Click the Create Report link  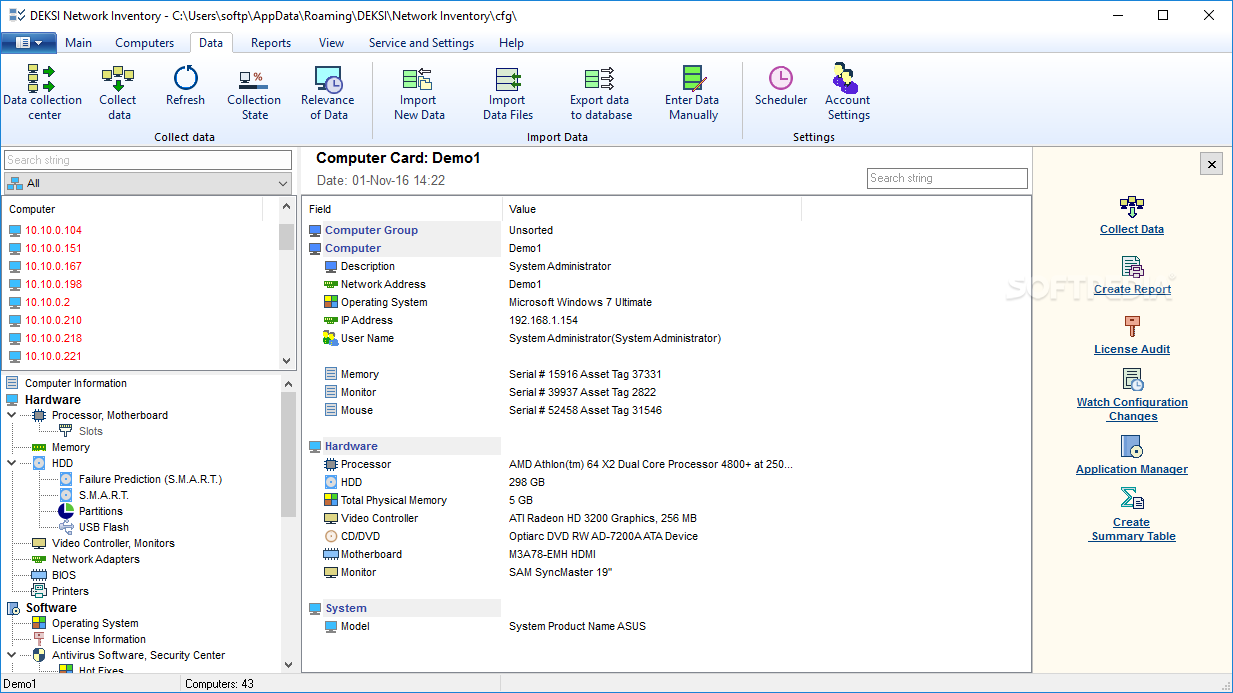[x=1132, y=289]
